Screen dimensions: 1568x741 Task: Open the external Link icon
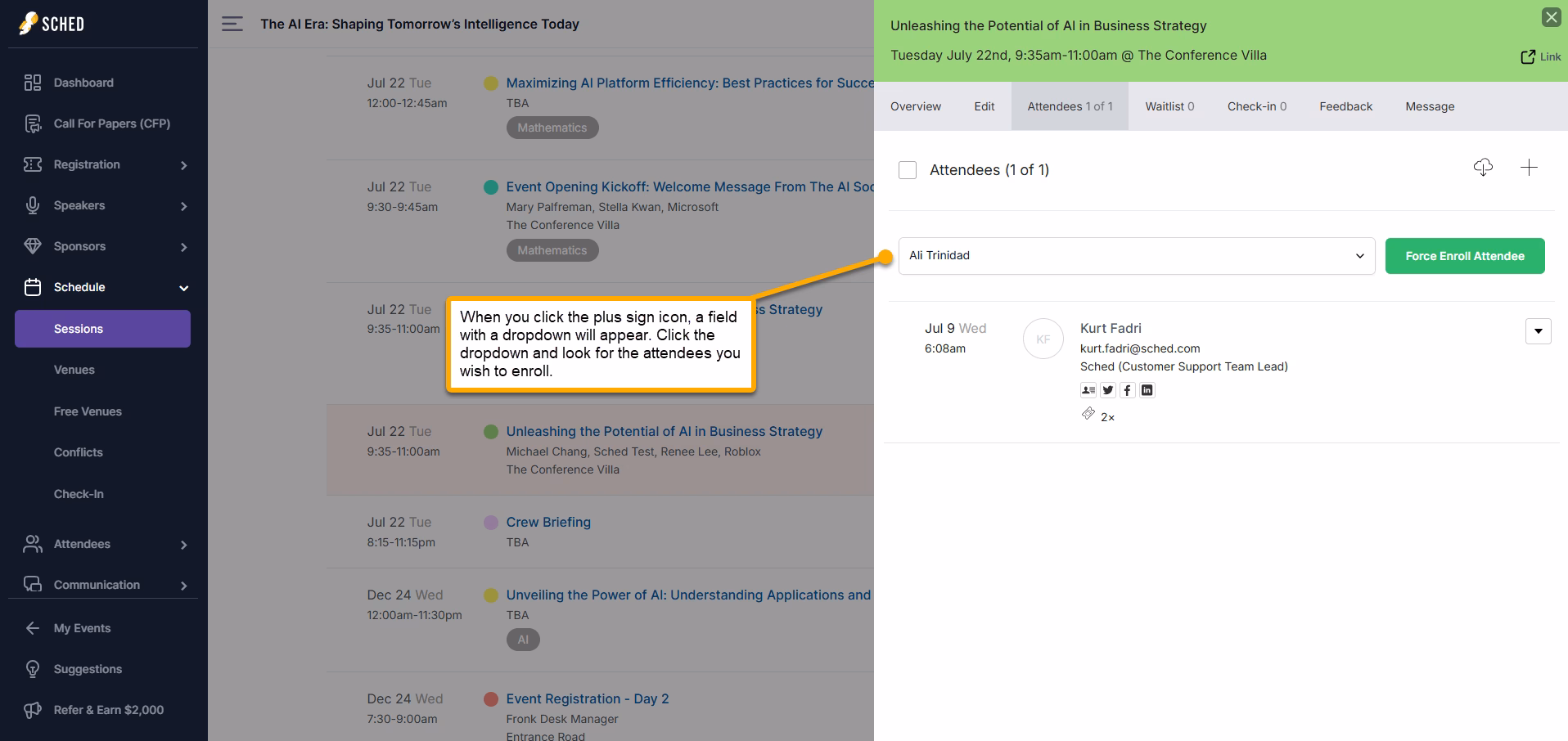1528,56
